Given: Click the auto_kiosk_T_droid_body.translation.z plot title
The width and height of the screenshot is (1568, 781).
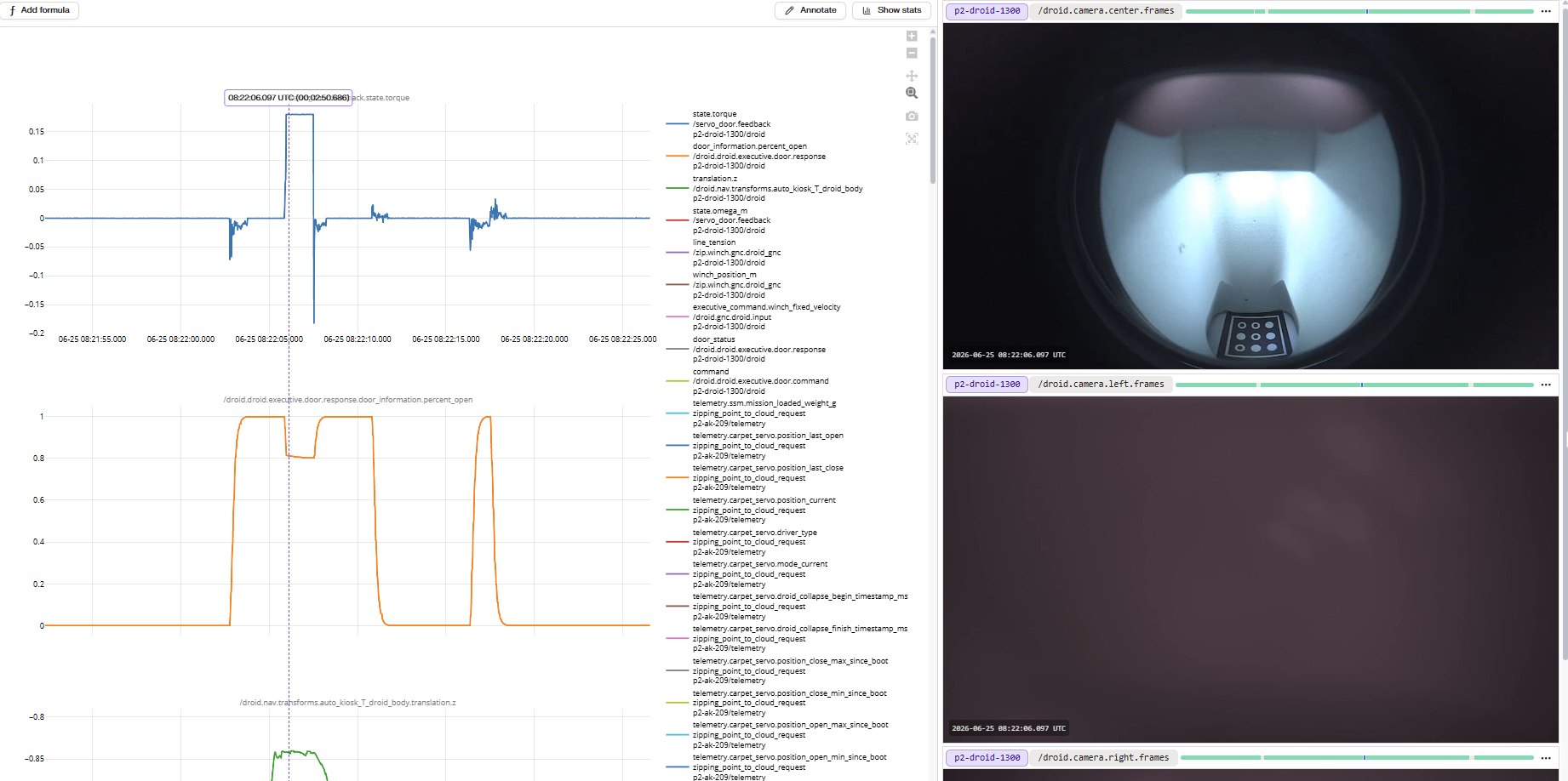Looking at the screenshot, I should (347, 703).
